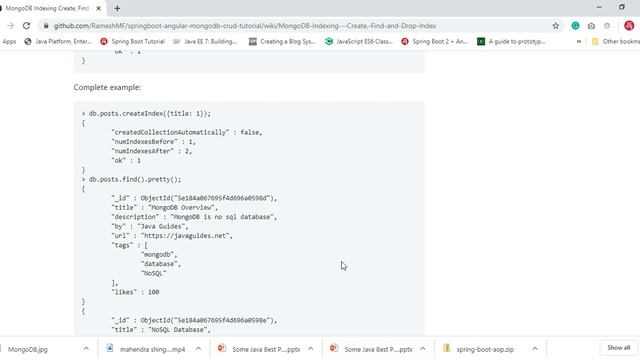Minimize the Chrome window
Image resolution: width=640 pixels, height=360 pixels.
(599, 7)
